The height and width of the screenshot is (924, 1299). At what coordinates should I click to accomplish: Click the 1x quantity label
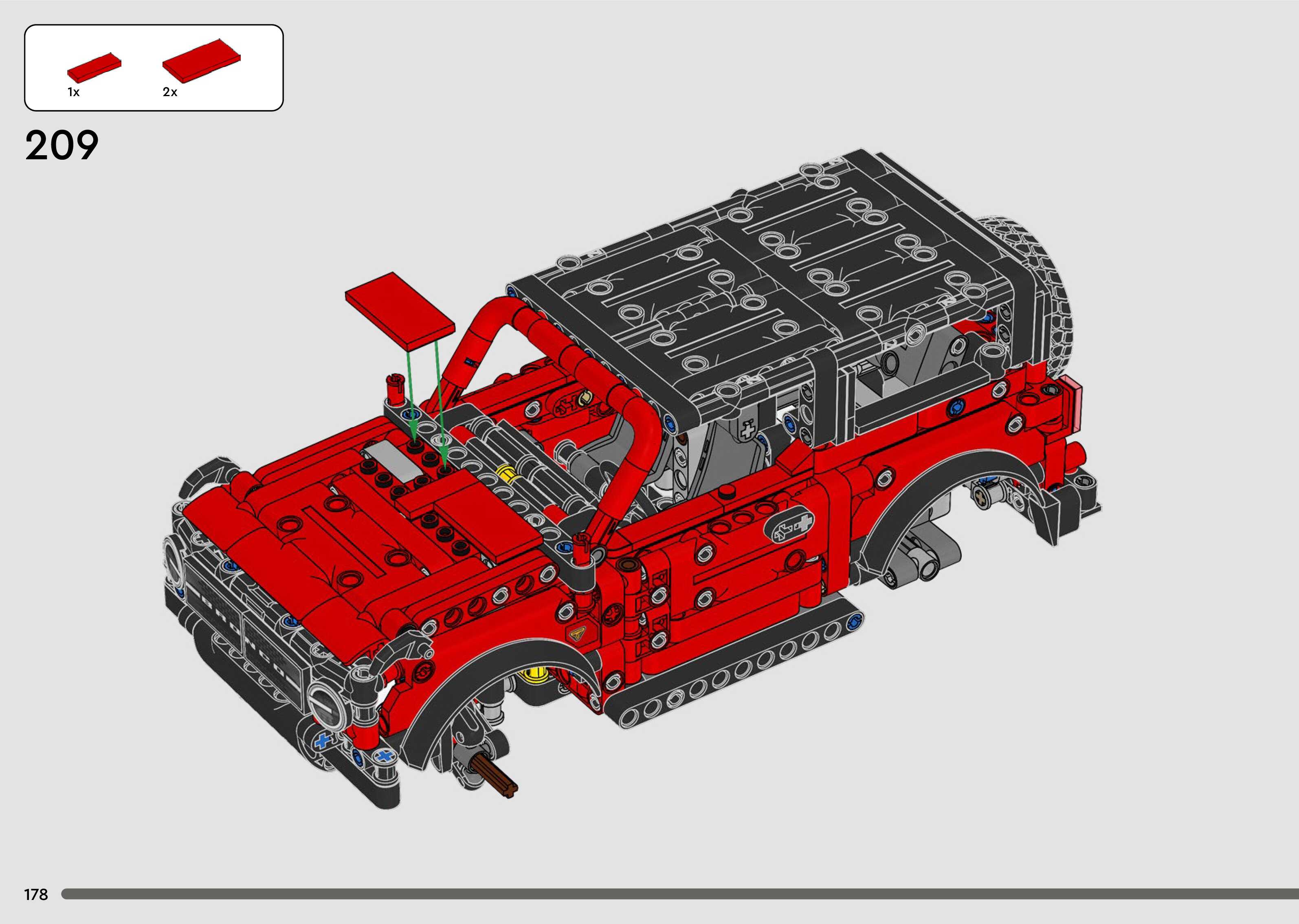(x=73, y=92)
